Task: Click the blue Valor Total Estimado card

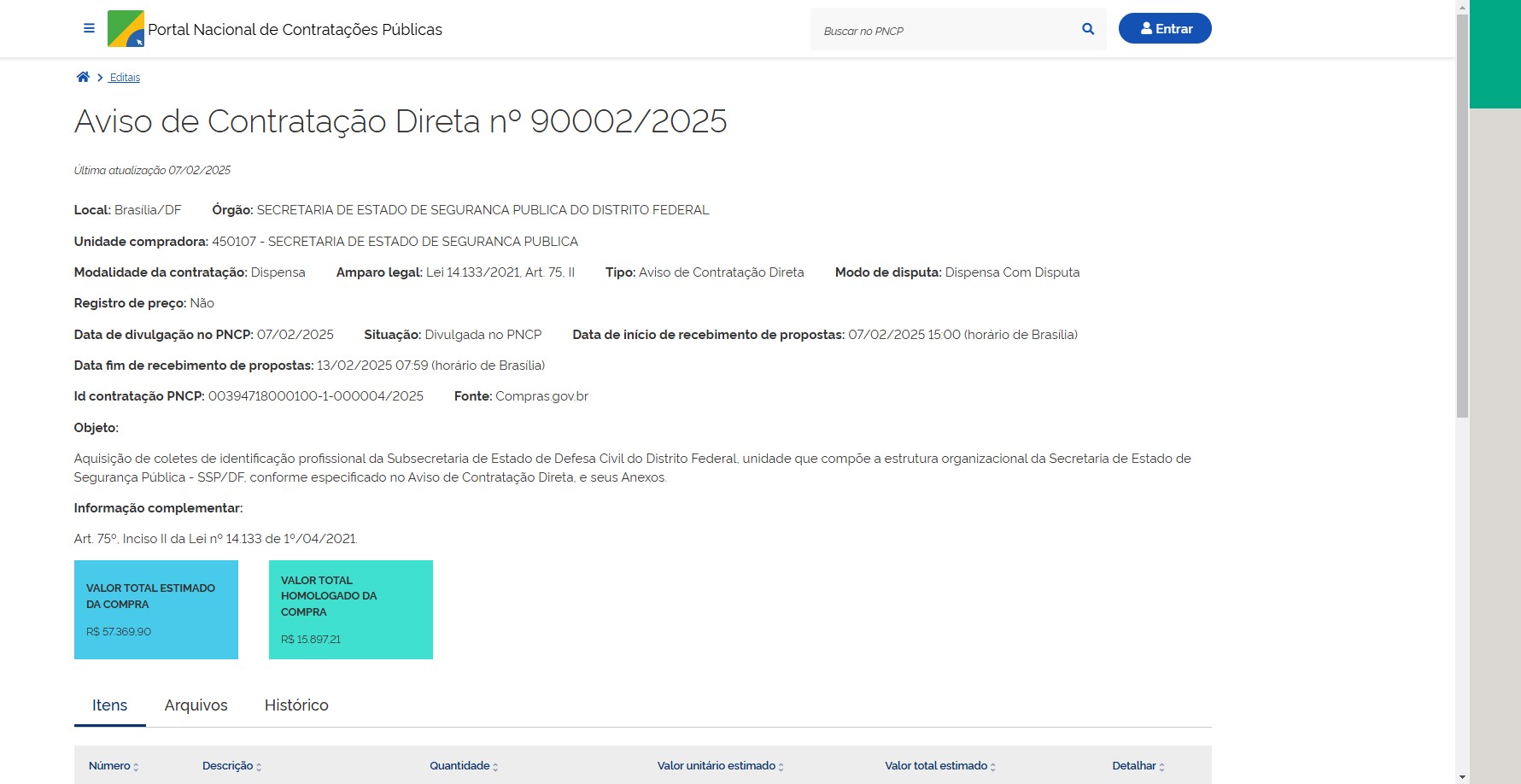Action: pyautogui.click(x=156, y=610)
